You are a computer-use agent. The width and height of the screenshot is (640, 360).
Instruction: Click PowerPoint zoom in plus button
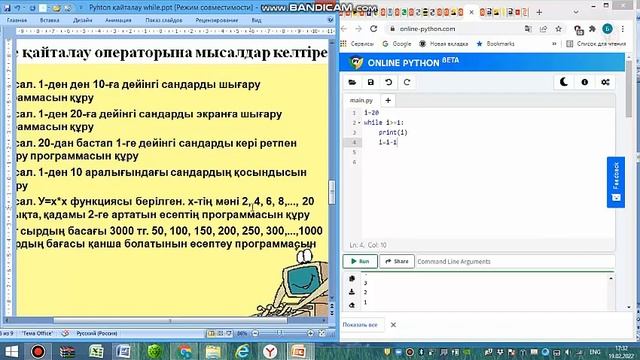coord(310,333)
